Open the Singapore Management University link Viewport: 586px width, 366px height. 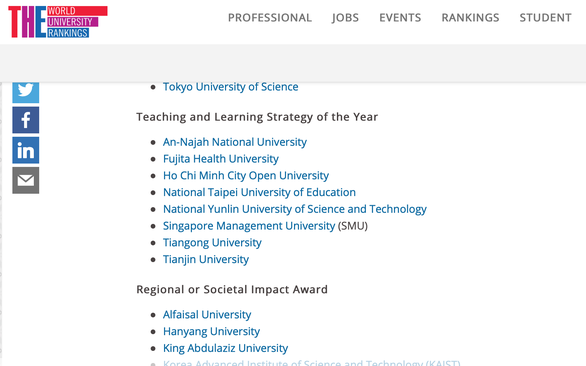[249, 226]
